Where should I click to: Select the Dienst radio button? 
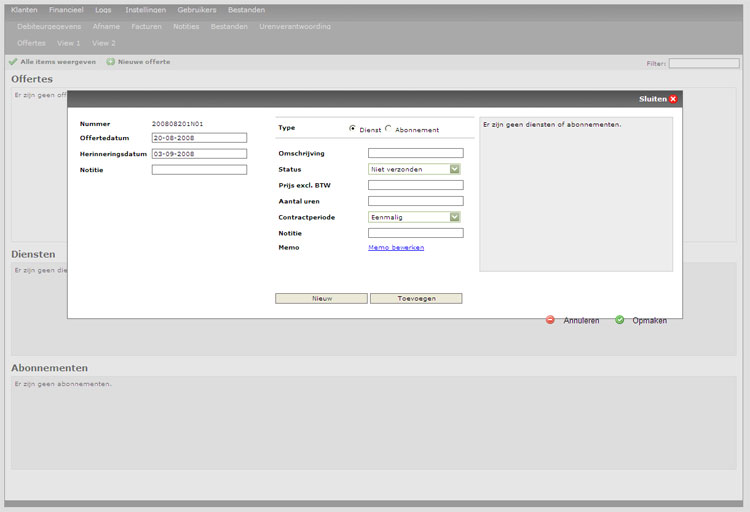coord(353,128)
